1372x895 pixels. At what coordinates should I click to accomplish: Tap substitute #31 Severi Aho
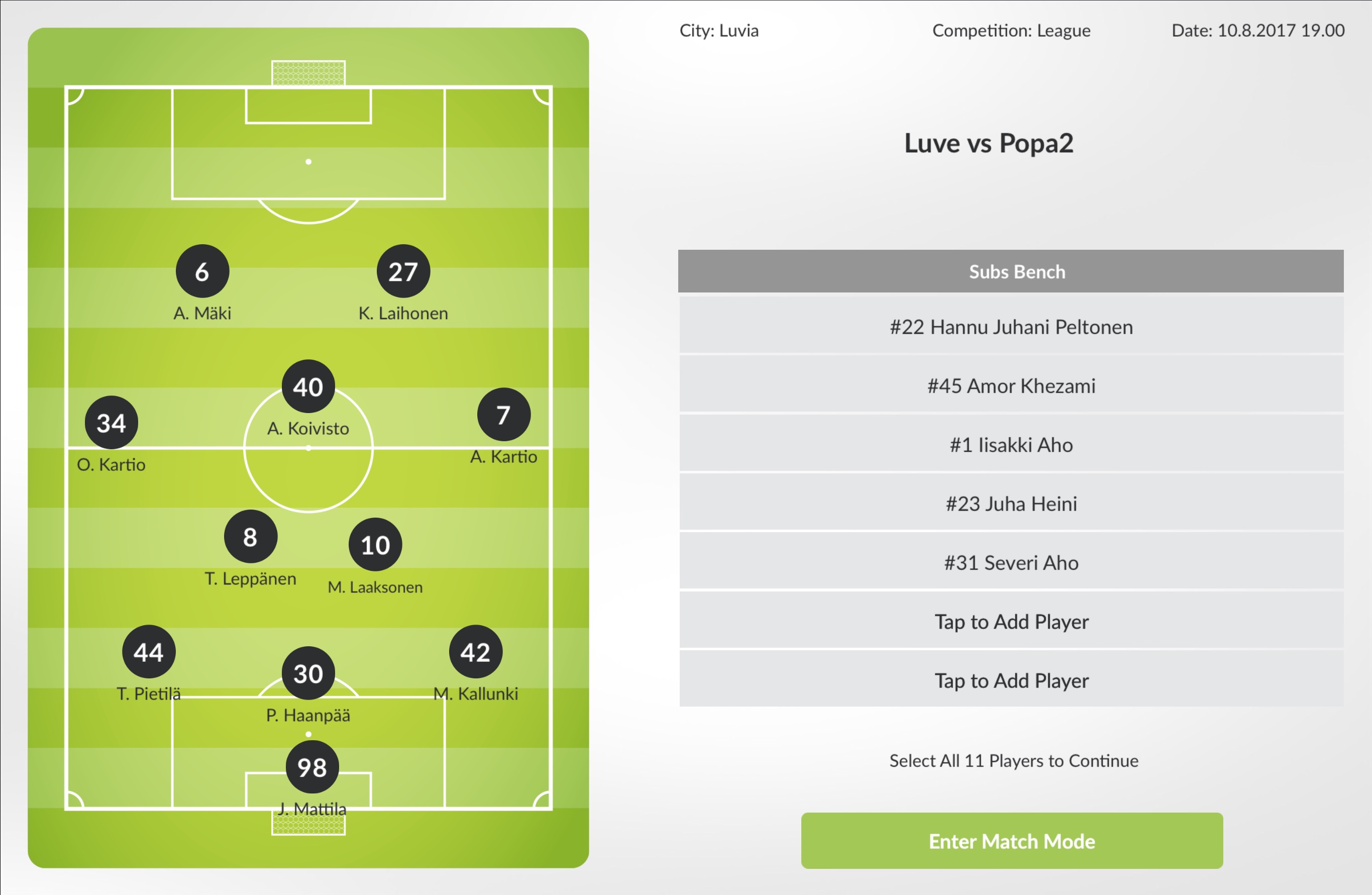[1011, 562]
